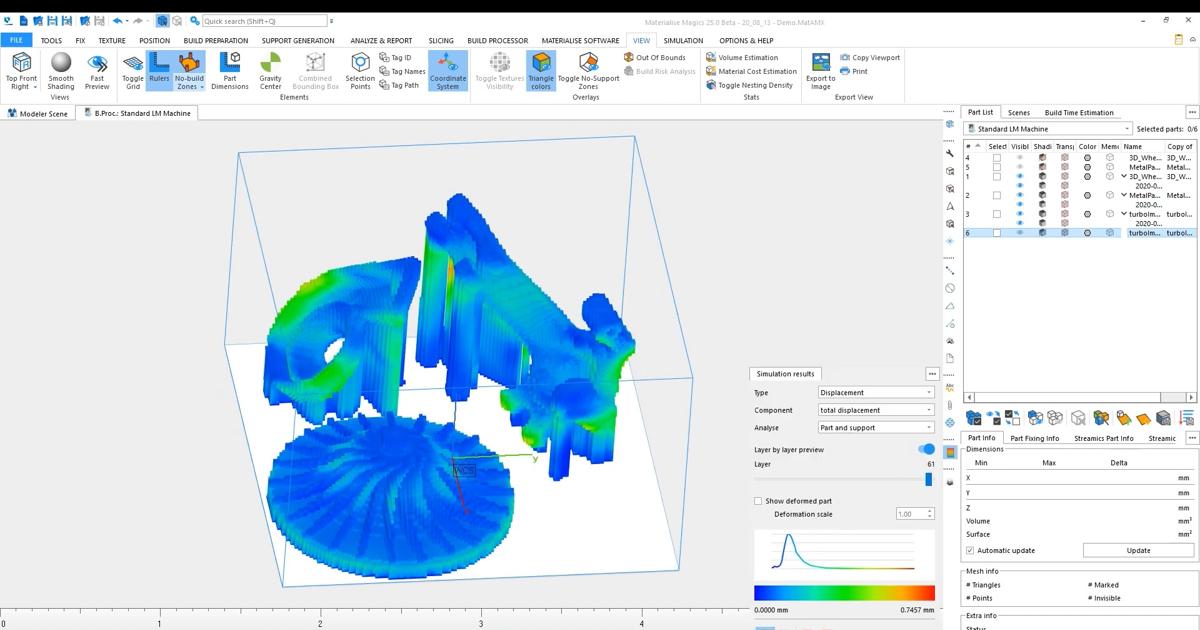The width and height of the screenshot is (1200, 630).
Task: Click the Update button
Action: click(1138, 551)
